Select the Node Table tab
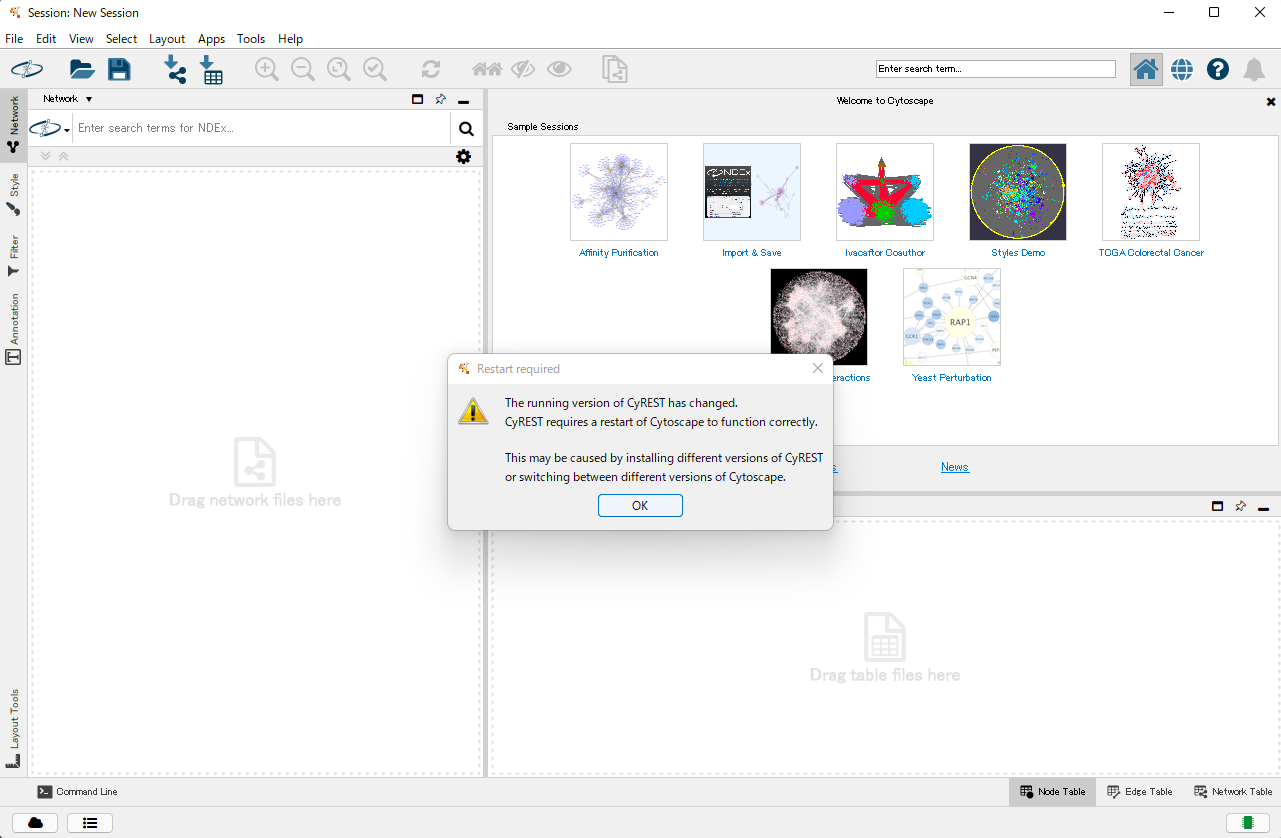The image size is (1281, 838). tap(1052, 792)
